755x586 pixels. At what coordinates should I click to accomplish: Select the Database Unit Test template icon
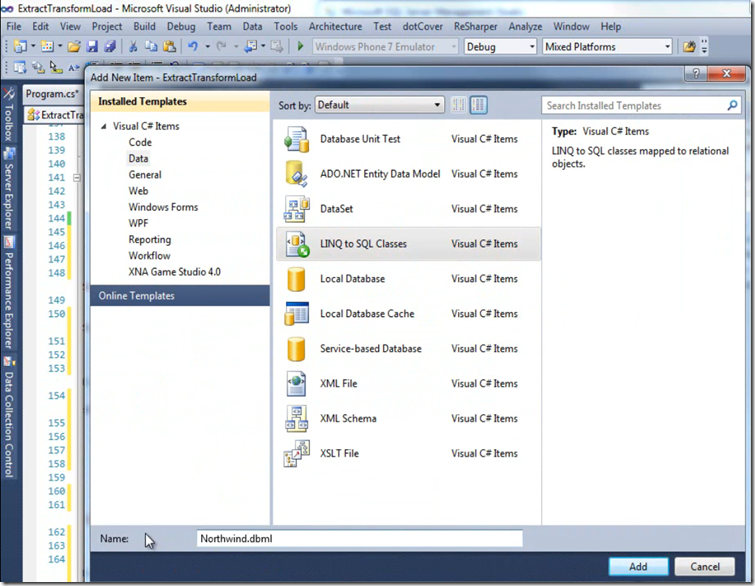pos(296,139)
